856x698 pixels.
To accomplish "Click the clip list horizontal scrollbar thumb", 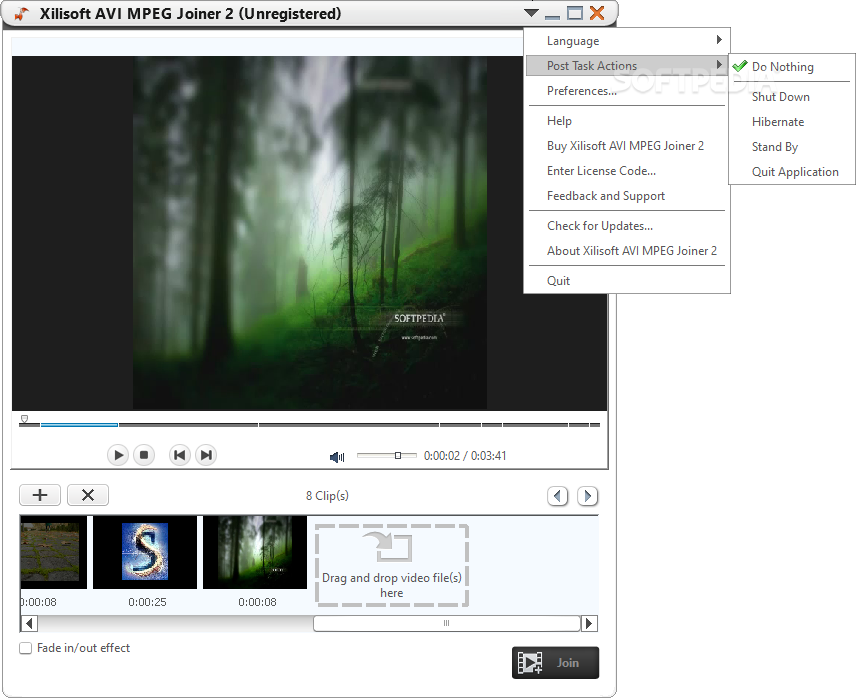I will pos(447,623).
